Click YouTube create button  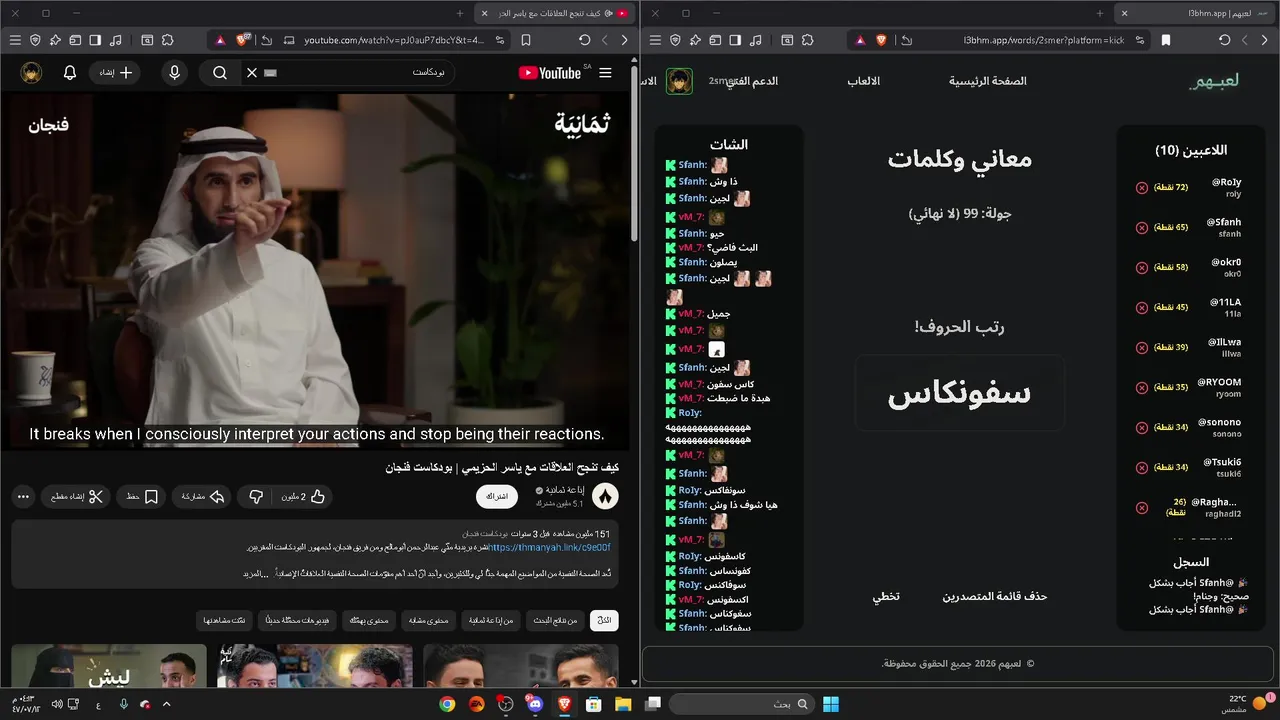pos(115,73)
